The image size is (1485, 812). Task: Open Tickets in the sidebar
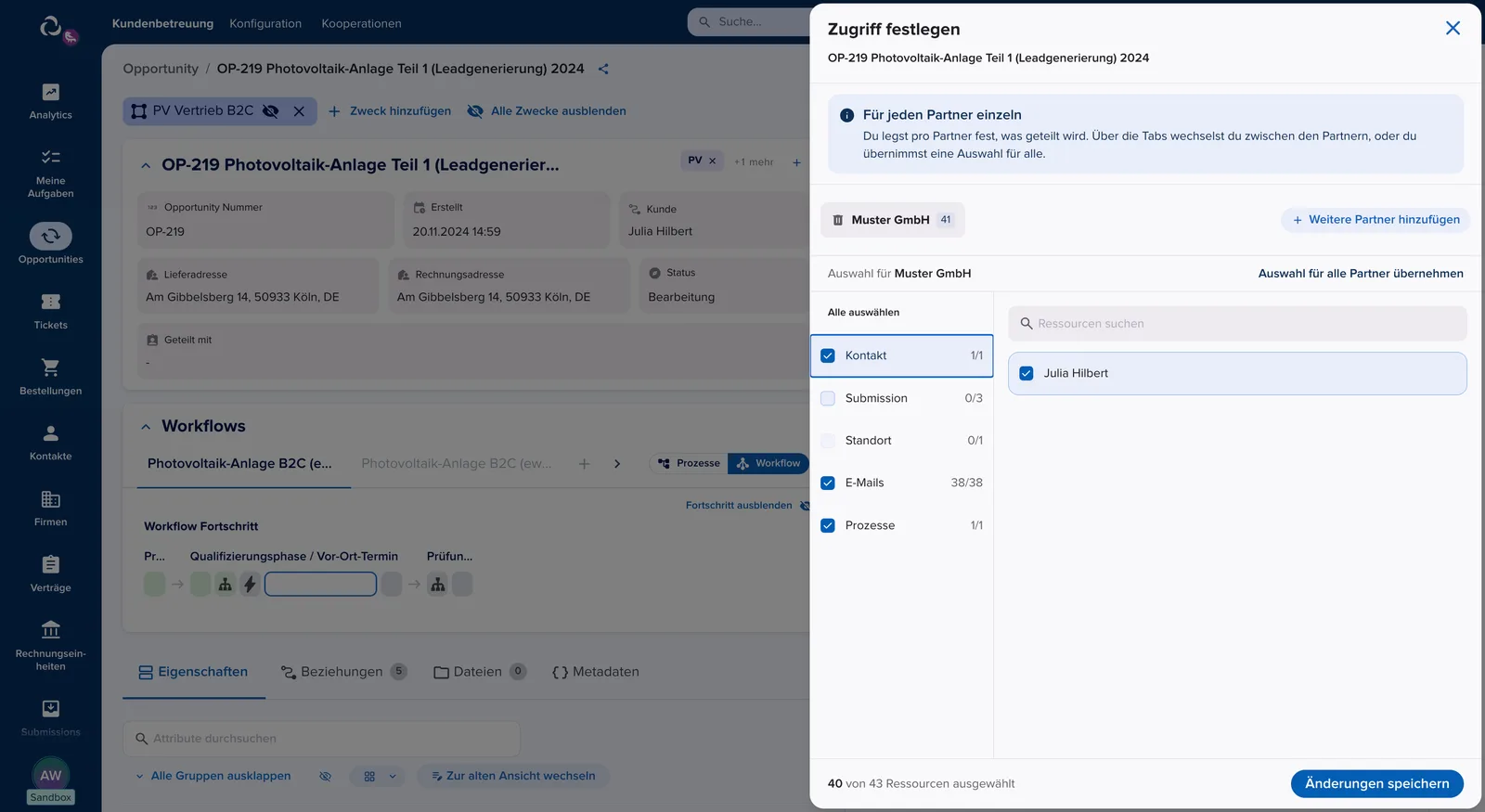[50, 312]
